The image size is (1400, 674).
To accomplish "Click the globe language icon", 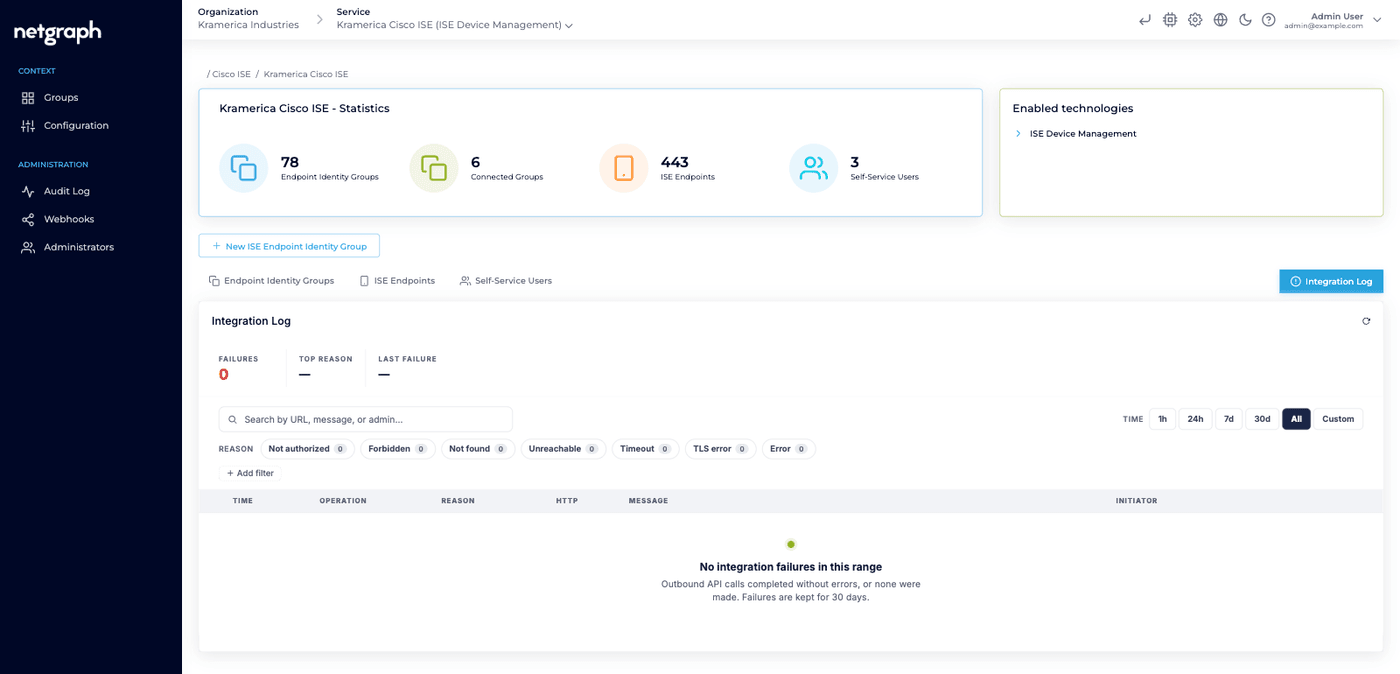I will pyautogui.click(x=1220, y=20).
